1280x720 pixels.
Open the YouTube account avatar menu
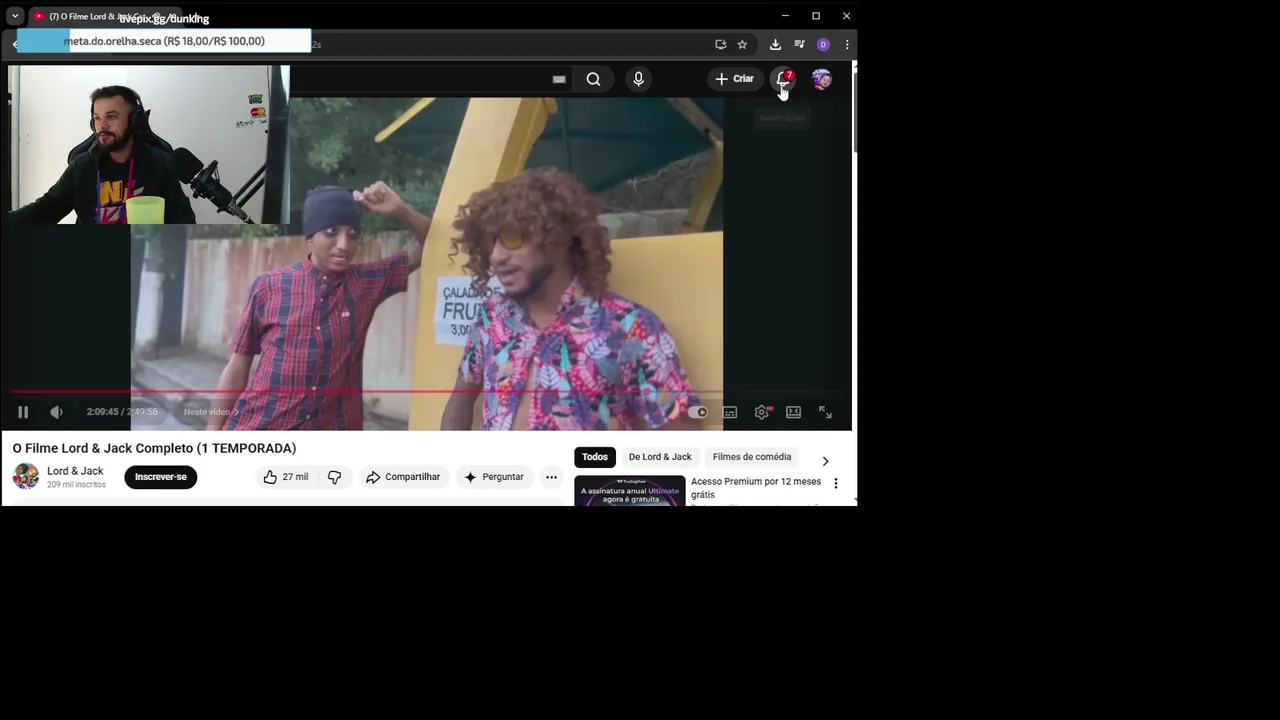click(822, 79)
